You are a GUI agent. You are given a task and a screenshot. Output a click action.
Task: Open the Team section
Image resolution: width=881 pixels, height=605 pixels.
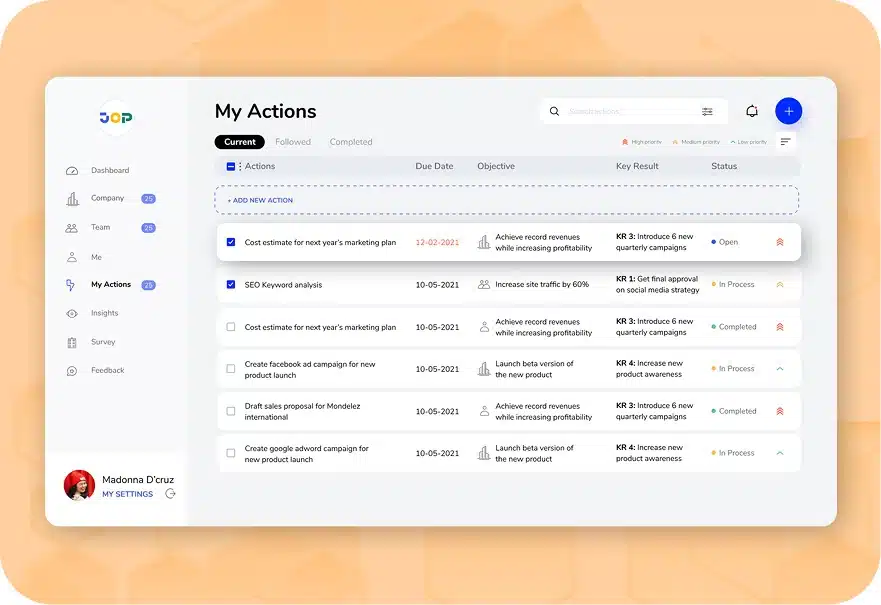click(x=100, y=227)
